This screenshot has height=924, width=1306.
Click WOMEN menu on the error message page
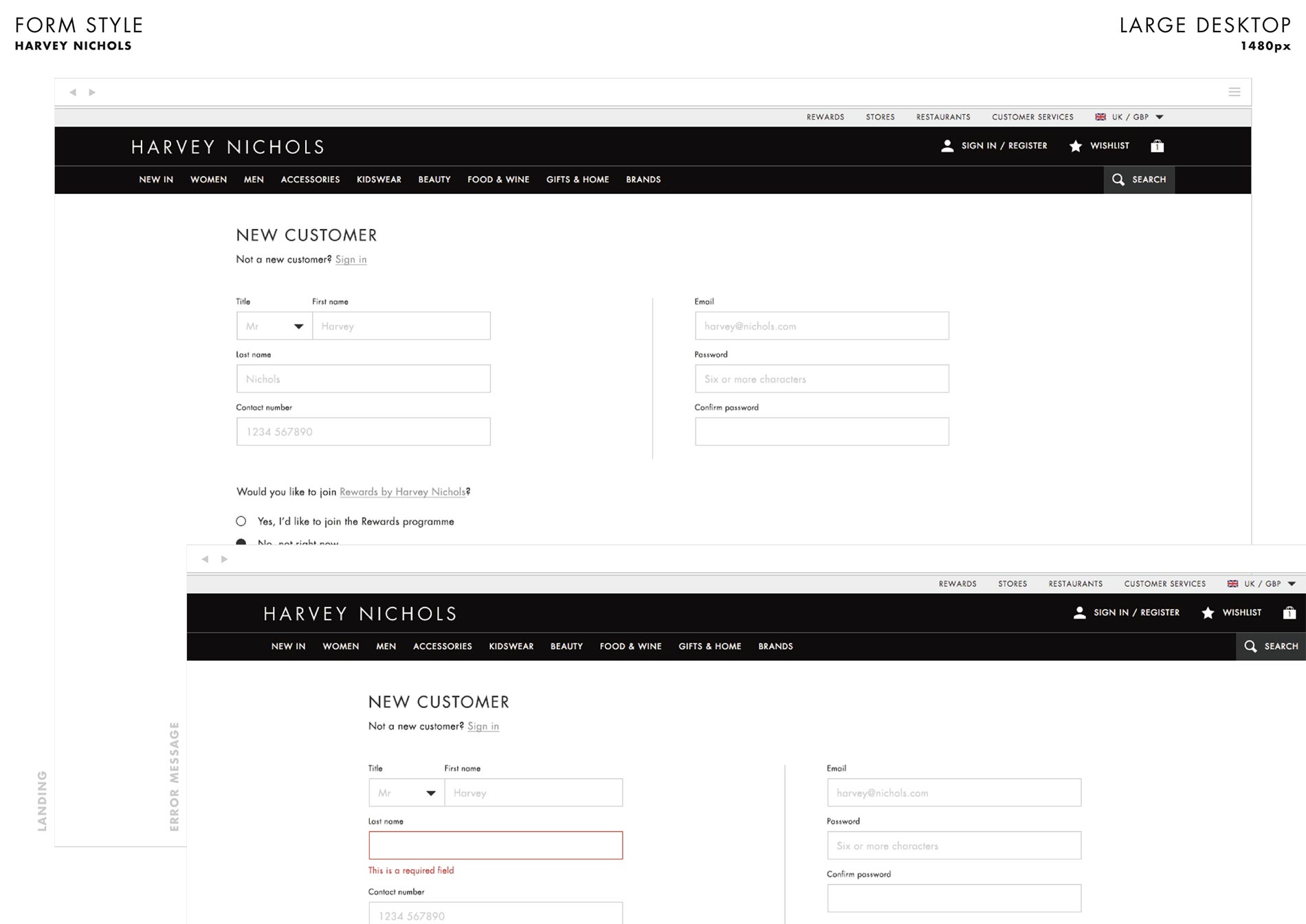tap(340, 646)
